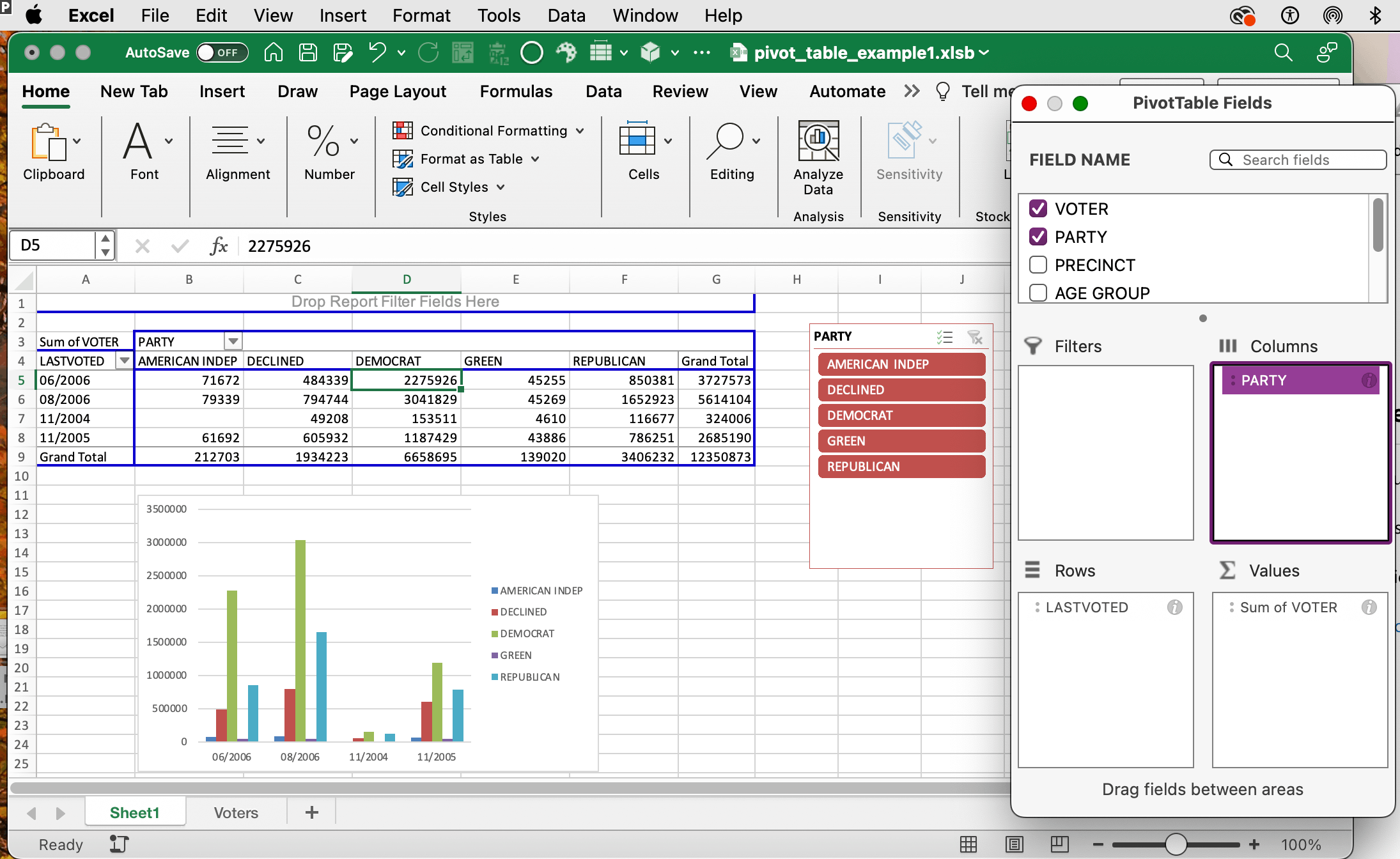This screenshot has width=1400, height=859.
Task: Click the circle shape icon in title toolbar
Action: [x=532, y=52]
